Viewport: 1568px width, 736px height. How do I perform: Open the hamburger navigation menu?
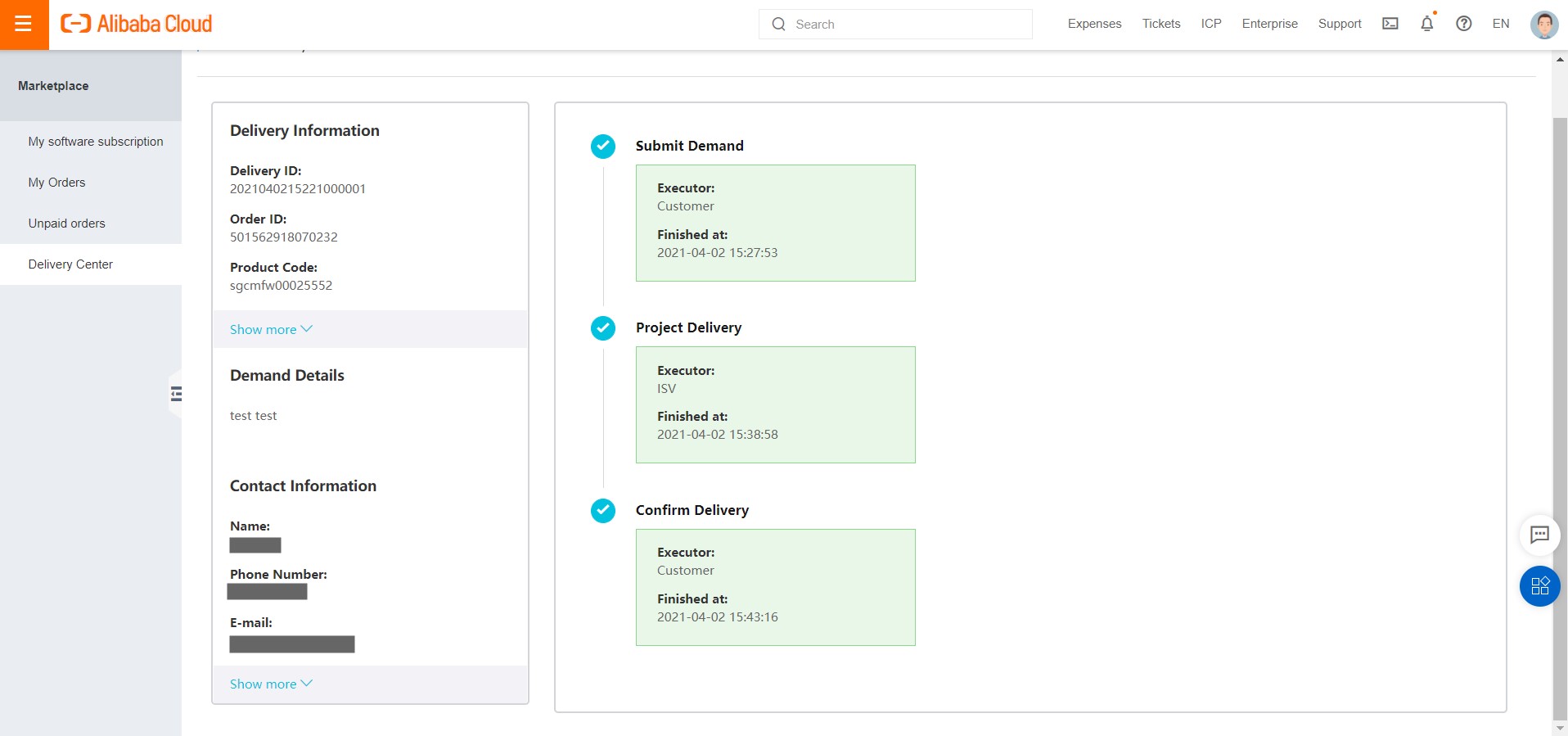click(24, 25)
